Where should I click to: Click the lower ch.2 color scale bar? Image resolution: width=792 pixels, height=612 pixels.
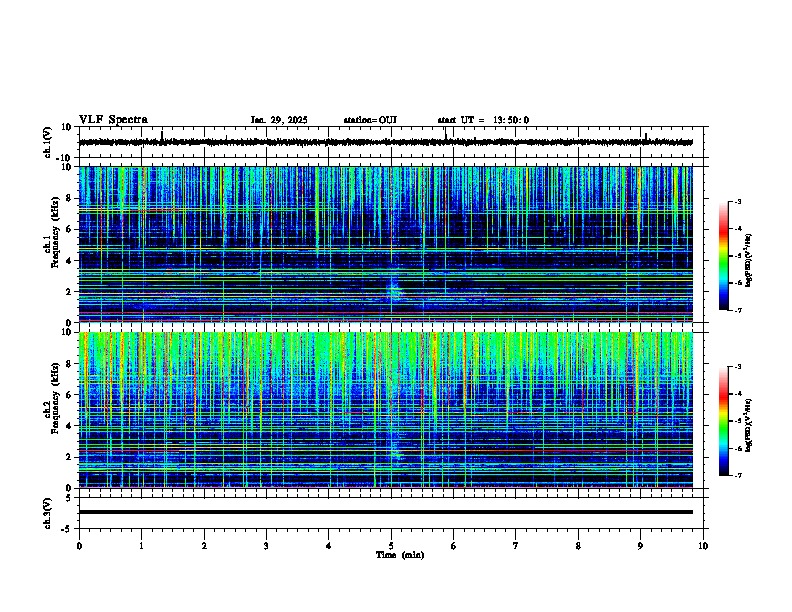[x=724, y=421]
